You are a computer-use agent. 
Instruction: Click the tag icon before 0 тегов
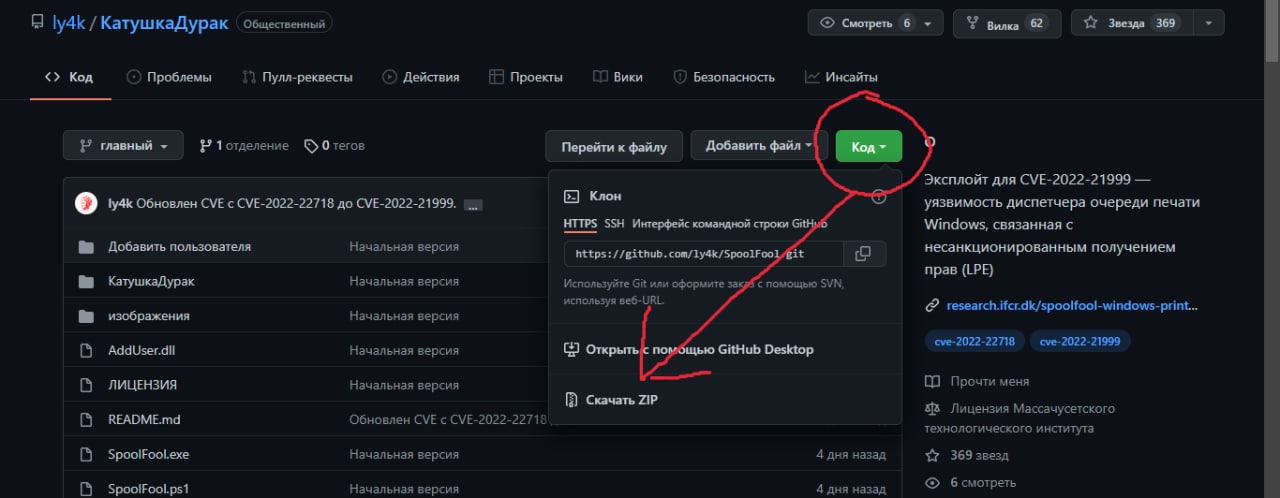(x=311, y=146)
